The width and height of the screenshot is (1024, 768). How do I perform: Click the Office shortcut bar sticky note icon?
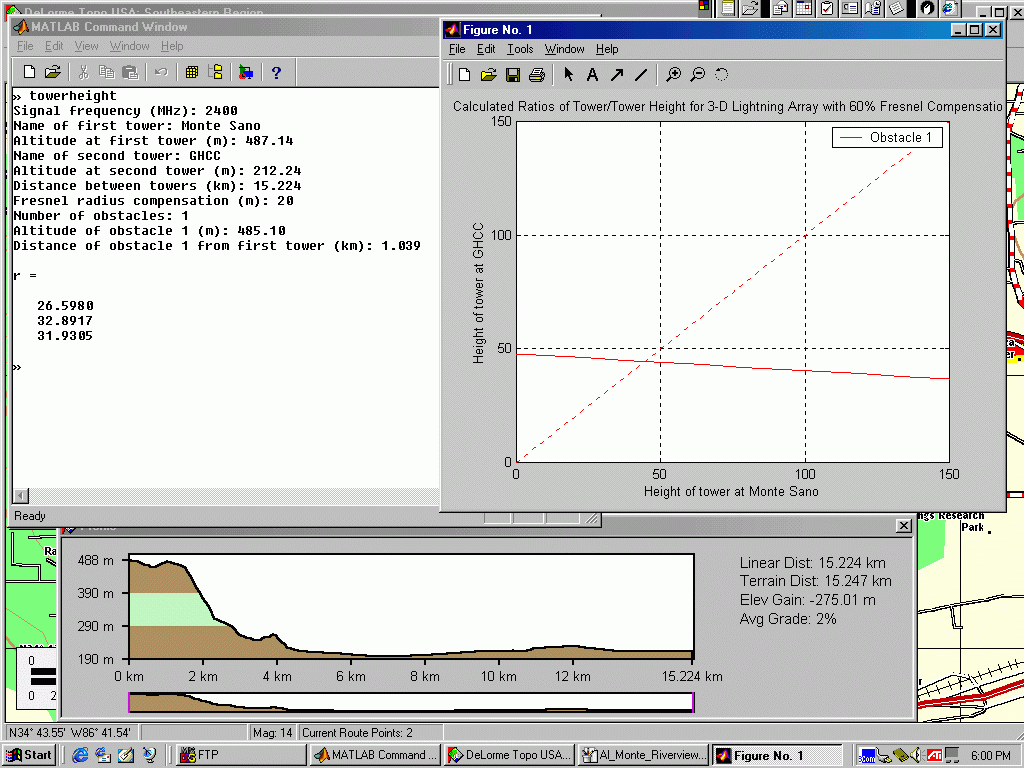[897, 8]
